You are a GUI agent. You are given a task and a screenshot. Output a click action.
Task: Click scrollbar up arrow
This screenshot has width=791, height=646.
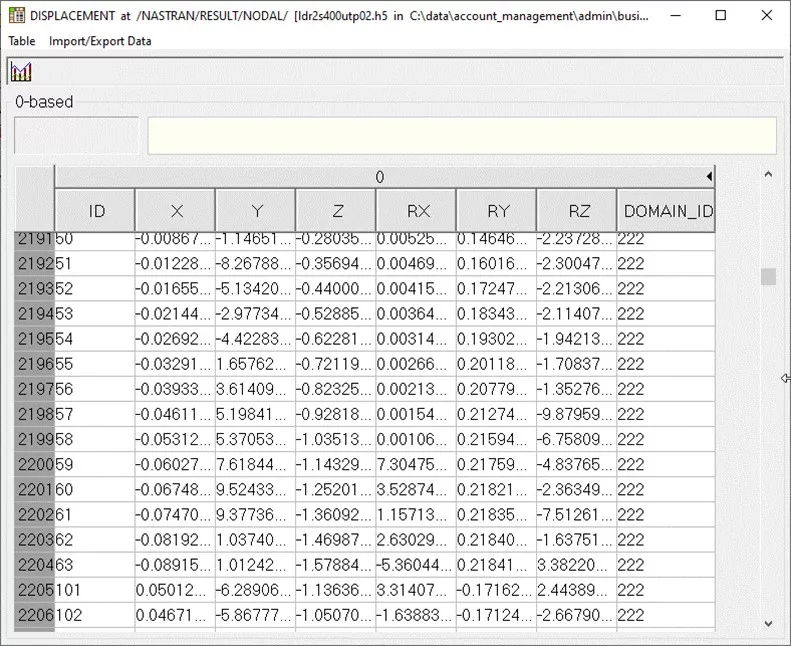point(768,175)
